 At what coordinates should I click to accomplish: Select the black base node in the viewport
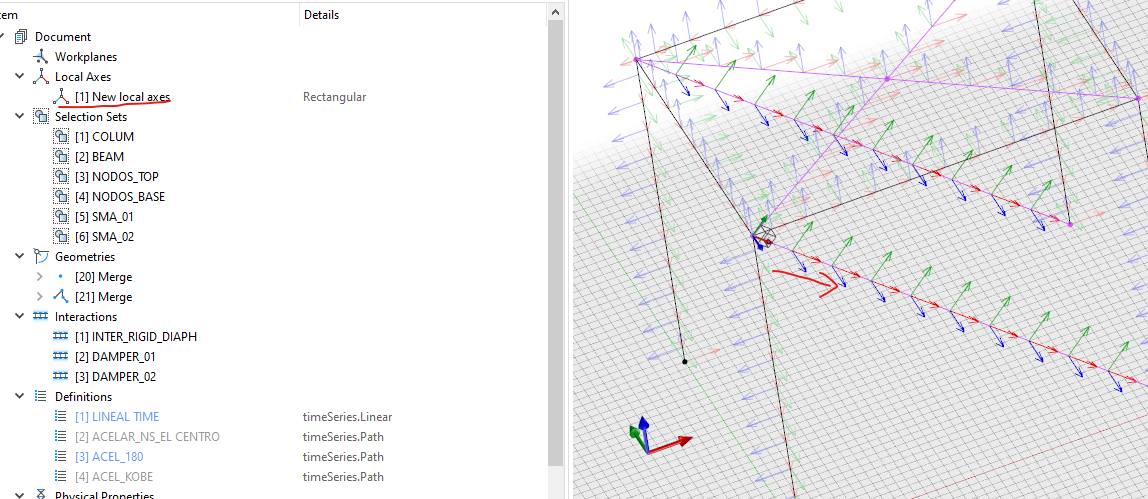(685, 361)
